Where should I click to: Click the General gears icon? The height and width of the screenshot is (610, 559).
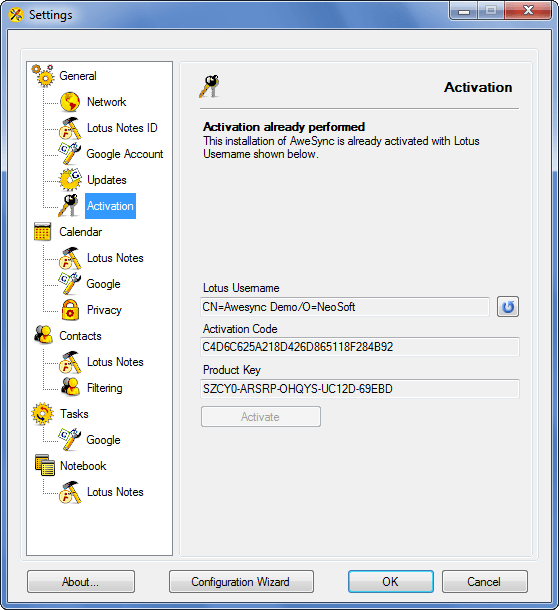tap(43, 75)
